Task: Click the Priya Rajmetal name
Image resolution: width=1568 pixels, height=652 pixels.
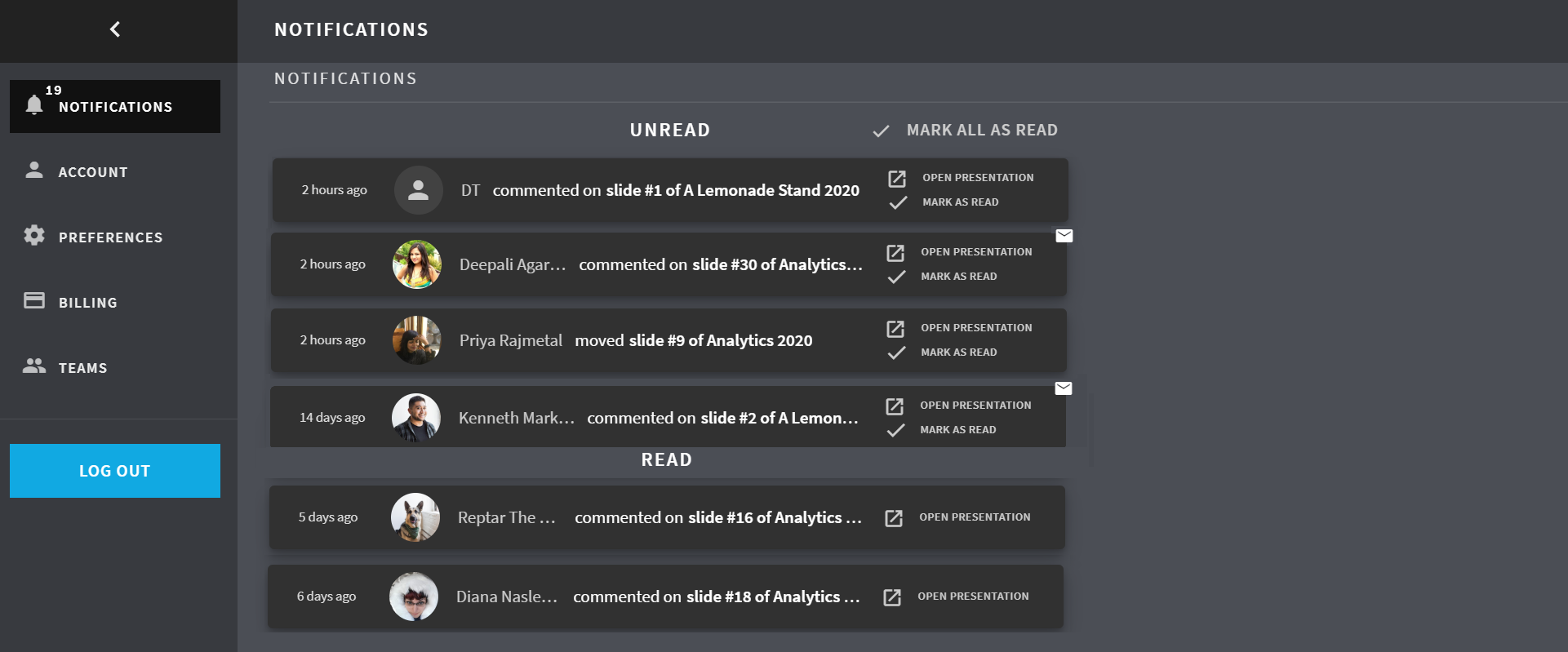Action: tap(511, 340)
